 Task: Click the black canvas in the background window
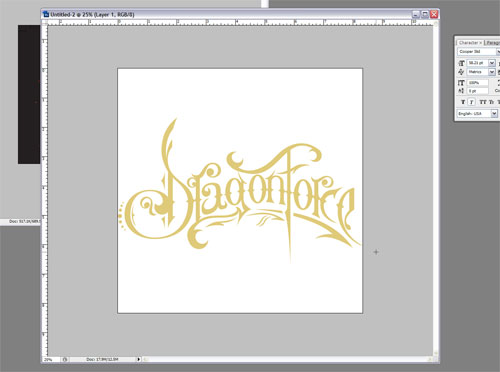tap(29, 94)
